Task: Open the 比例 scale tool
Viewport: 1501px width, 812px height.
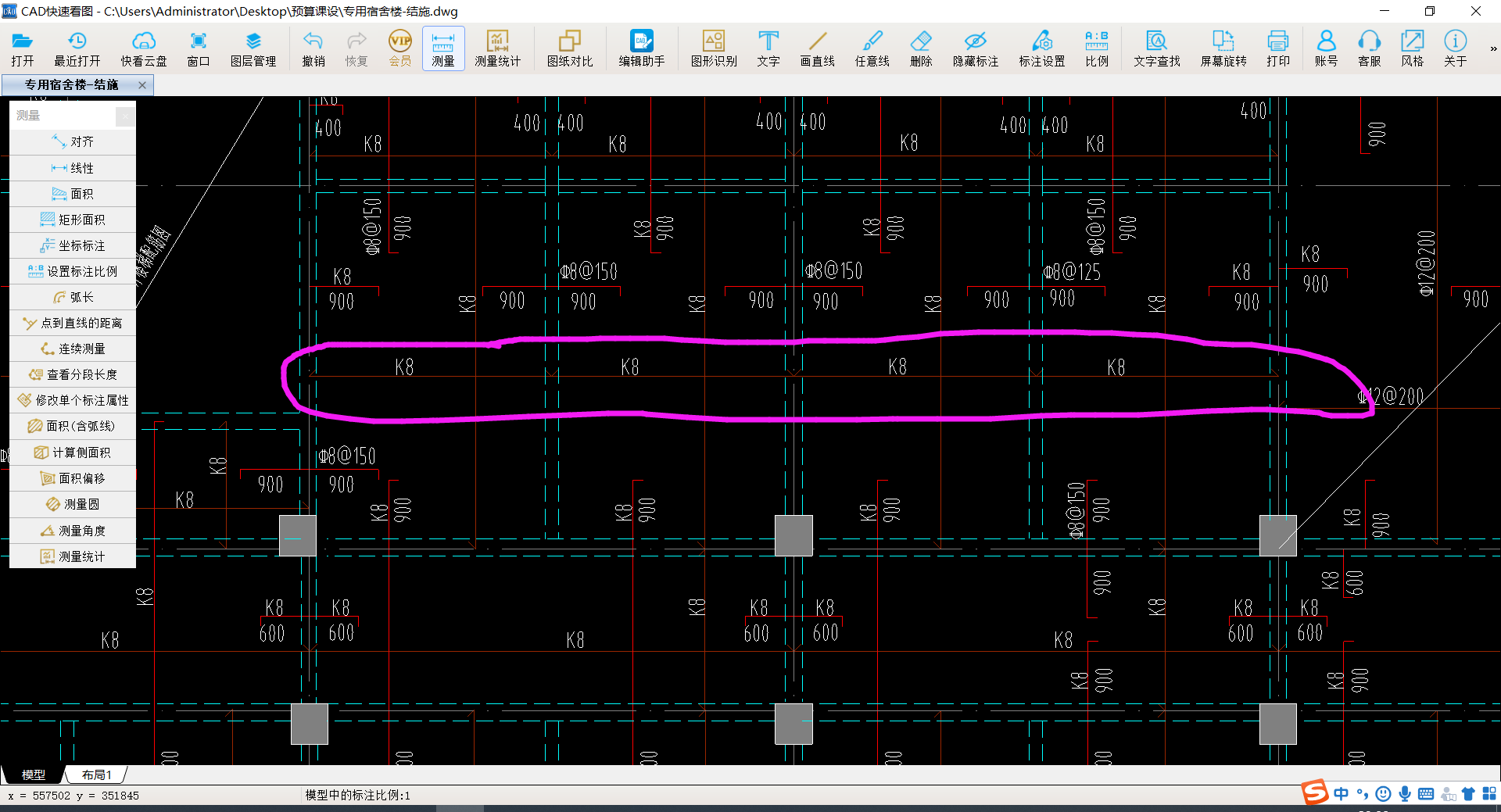Action: pyautogui.click(x=1097, y=48)
